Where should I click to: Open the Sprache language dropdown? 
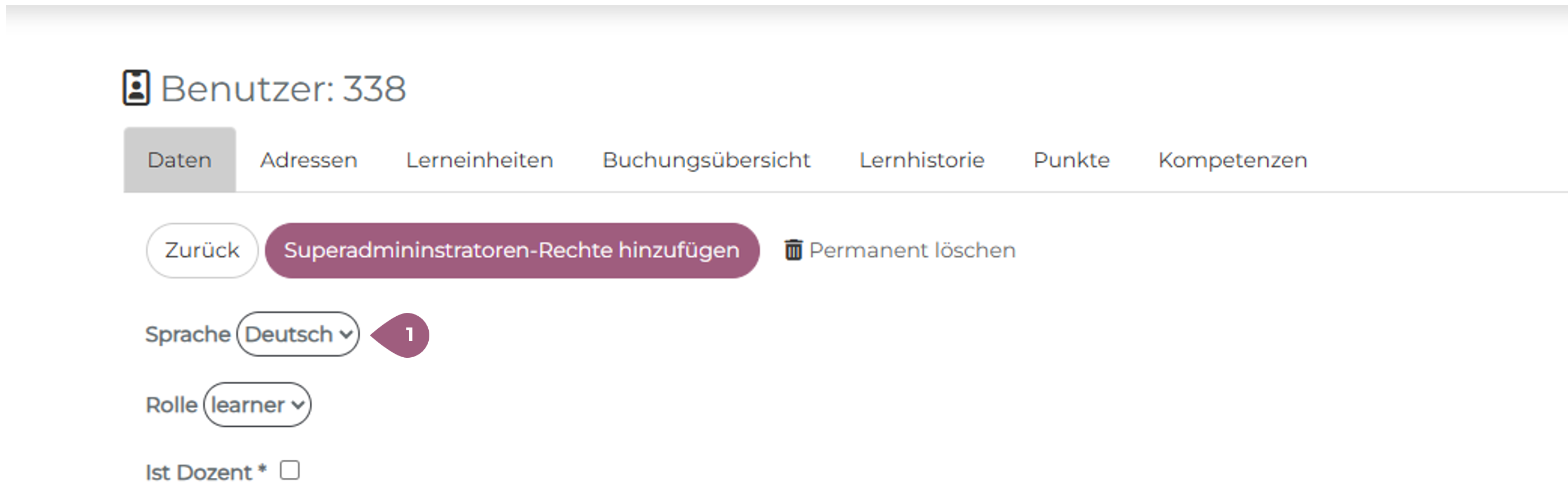[x=297, y=335]
